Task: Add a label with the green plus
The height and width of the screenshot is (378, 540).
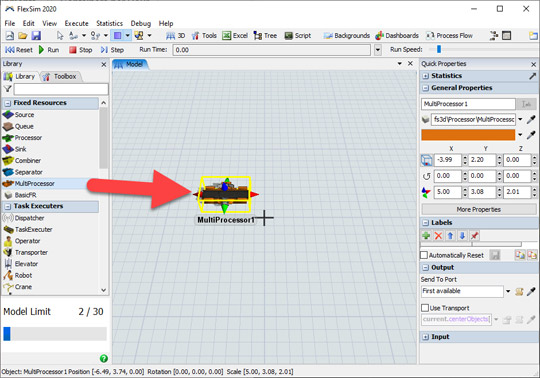Action: click(426, 235)
